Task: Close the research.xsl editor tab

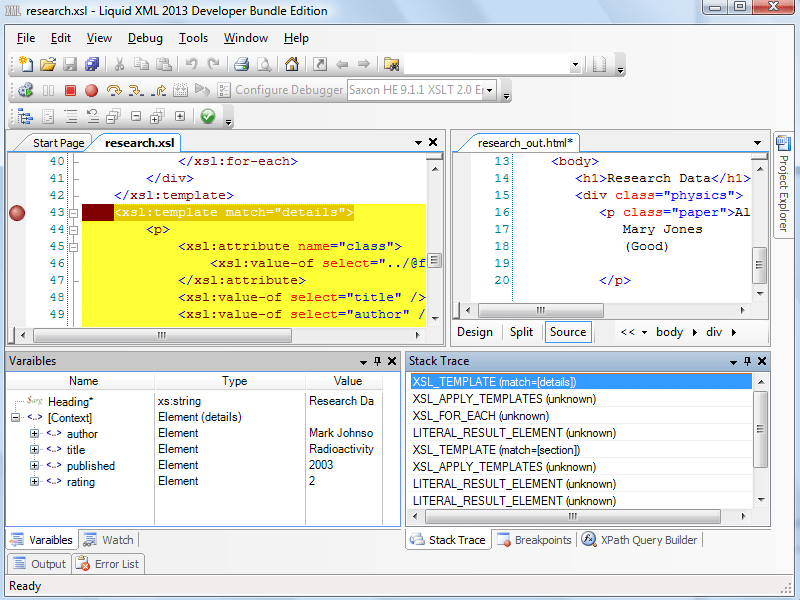Action: [x=433, y=142]
